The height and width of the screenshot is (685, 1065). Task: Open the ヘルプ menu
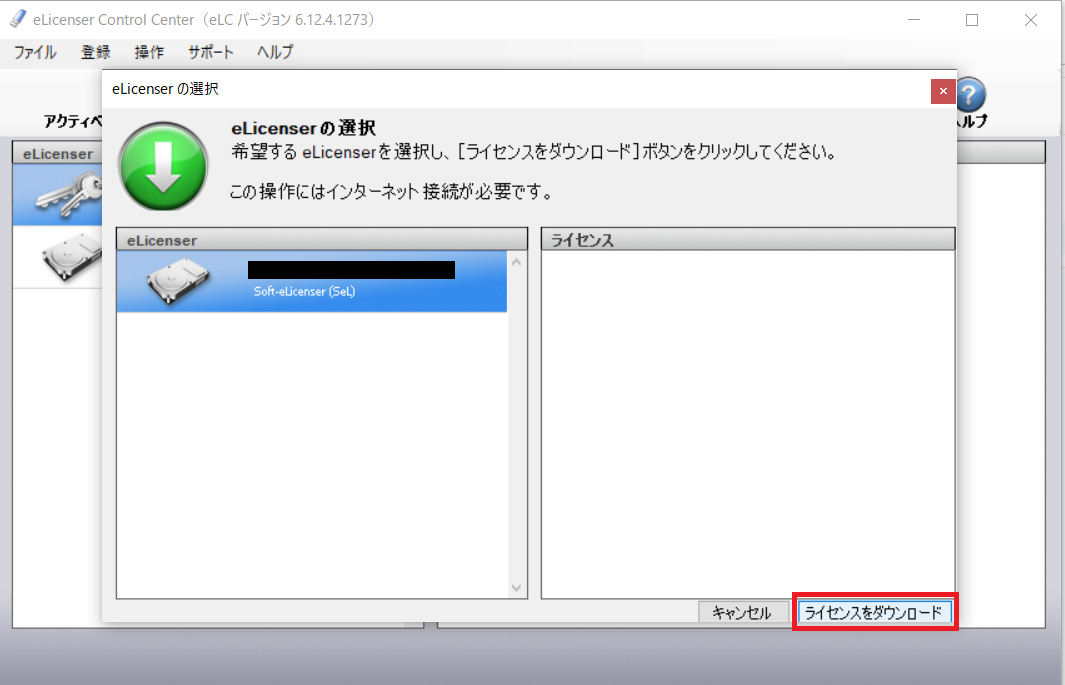(x=273, y=52)
